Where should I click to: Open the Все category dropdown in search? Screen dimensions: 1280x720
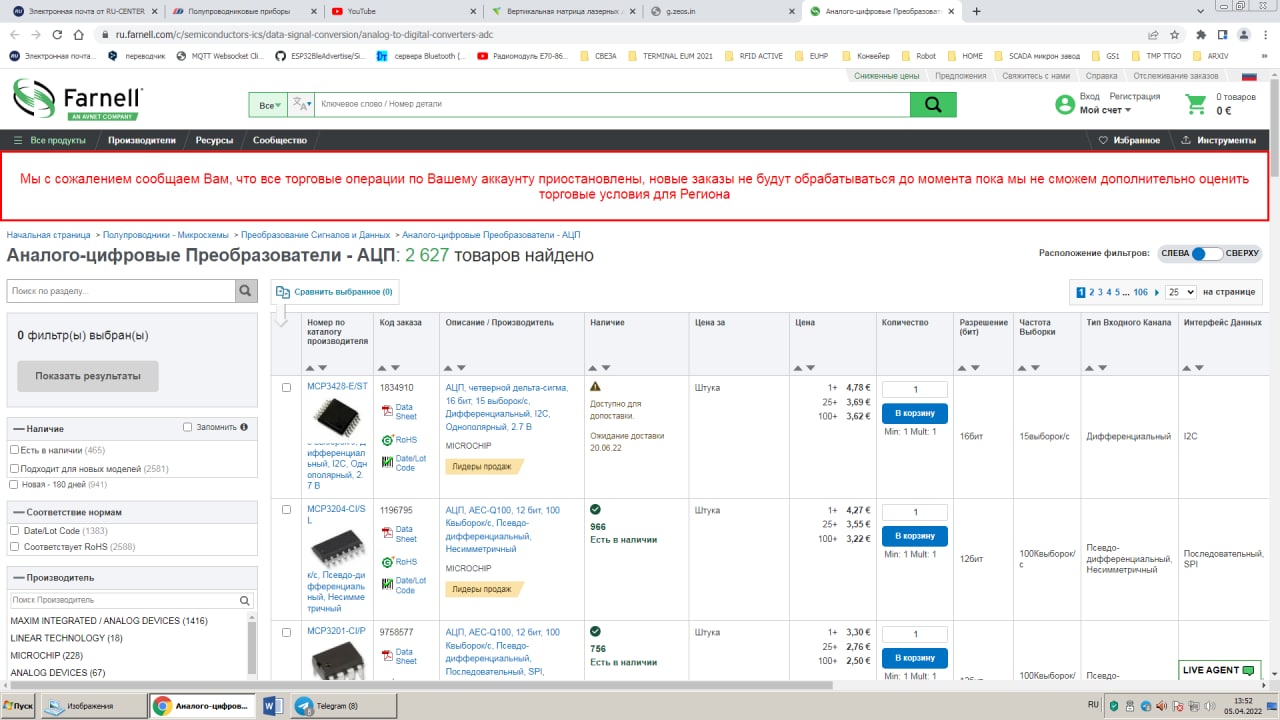tap(269, 105)
